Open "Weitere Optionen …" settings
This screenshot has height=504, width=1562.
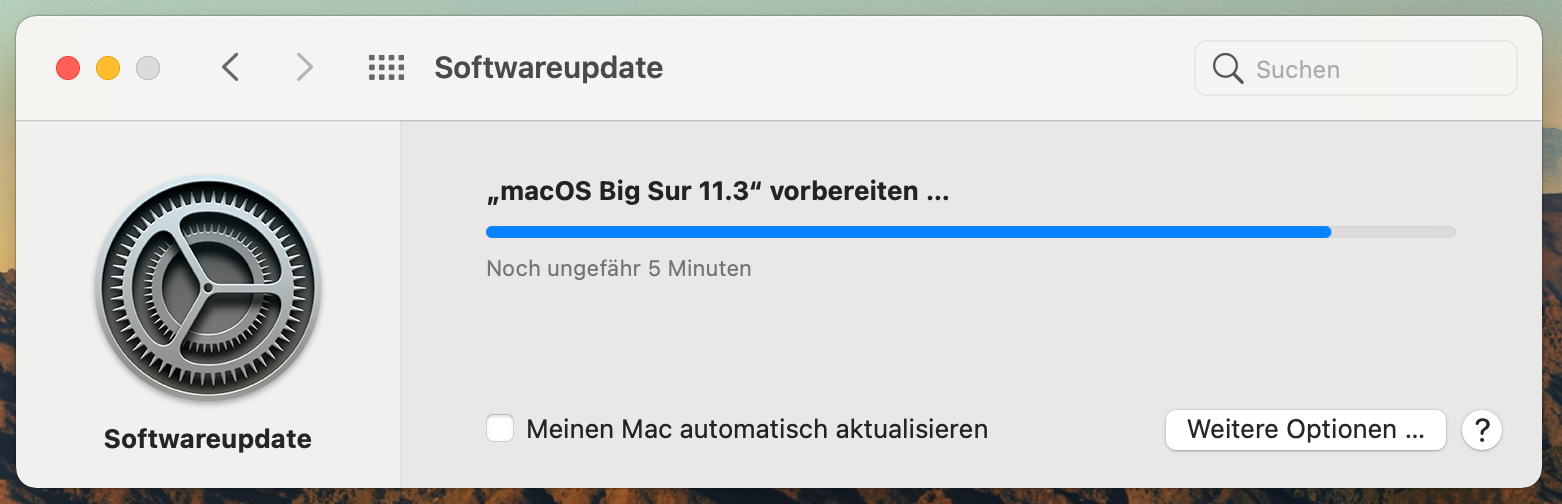click(1305, 430)
